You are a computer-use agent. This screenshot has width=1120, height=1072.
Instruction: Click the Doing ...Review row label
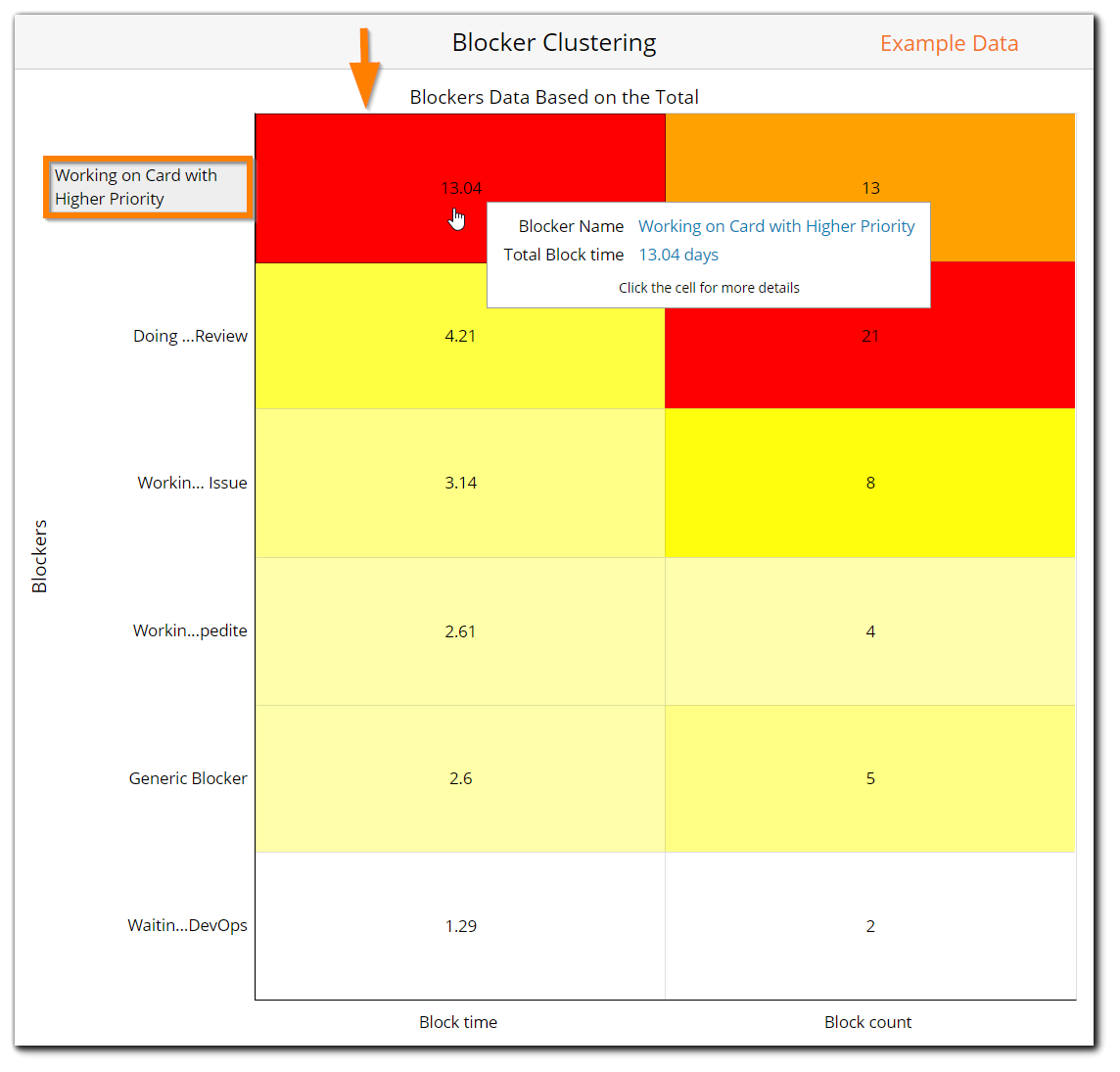click(x=190, y=336)
